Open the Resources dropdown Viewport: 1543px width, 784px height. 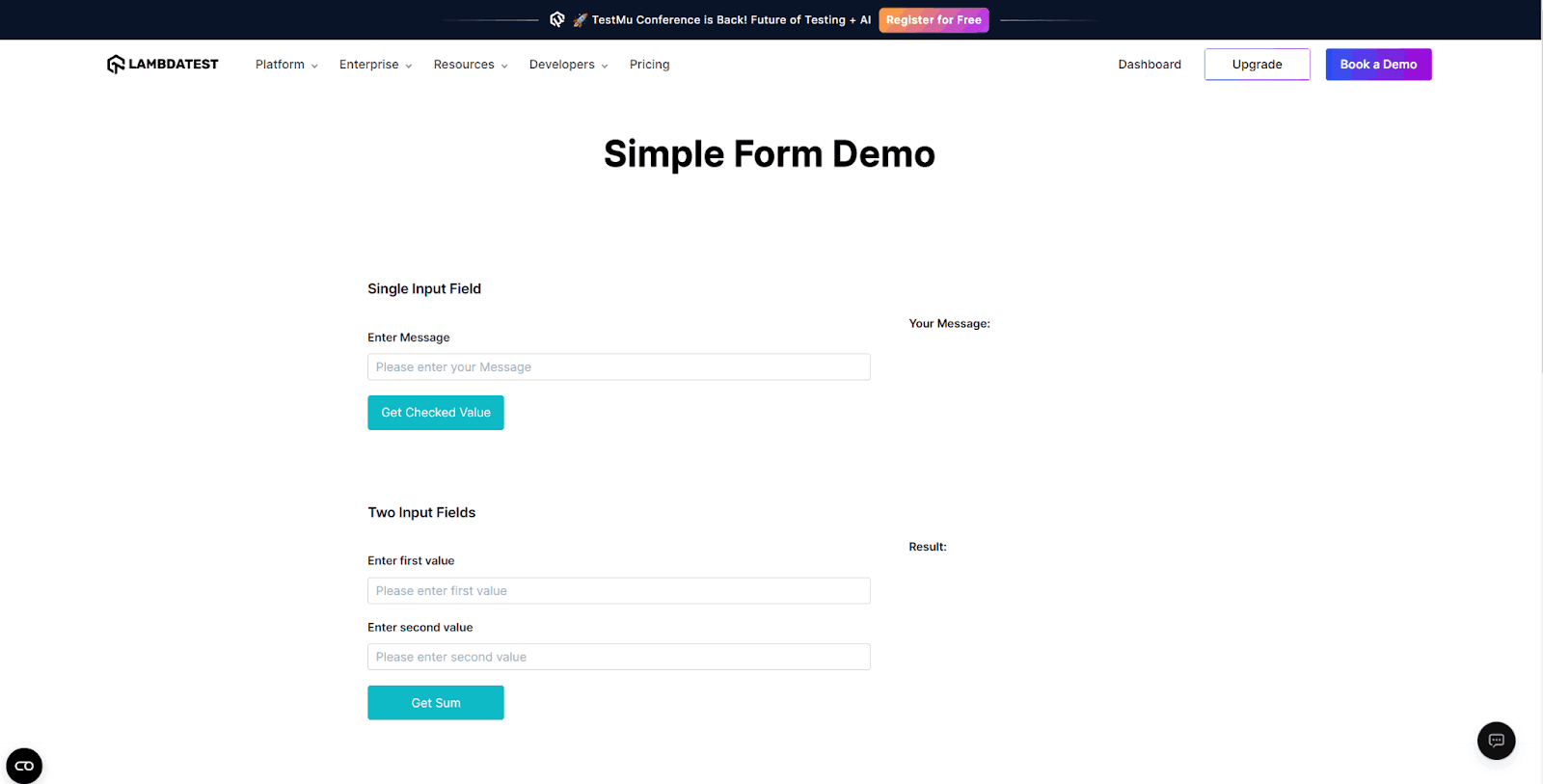coord(471,65)
